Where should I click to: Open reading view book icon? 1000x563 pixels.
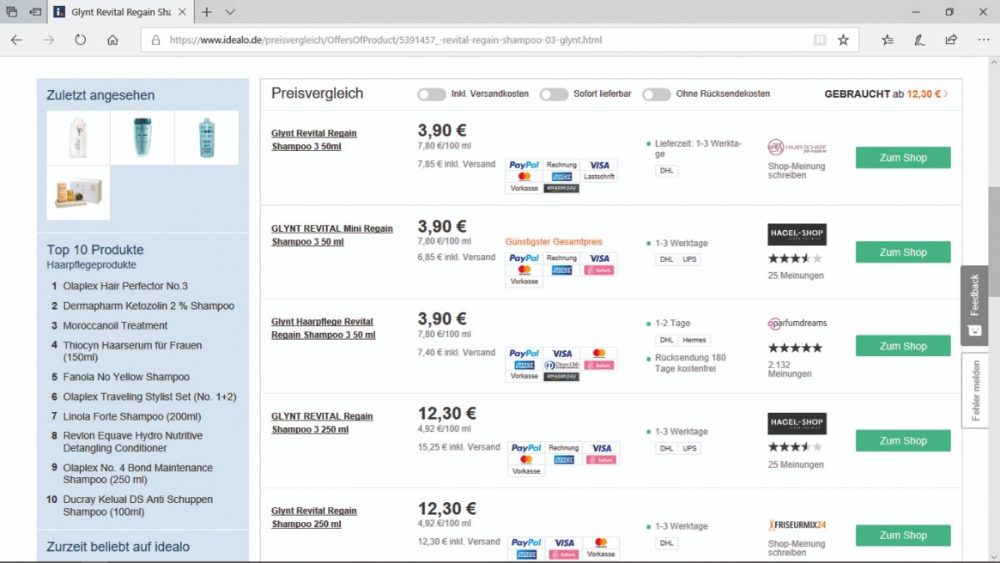tap(820, 40)
